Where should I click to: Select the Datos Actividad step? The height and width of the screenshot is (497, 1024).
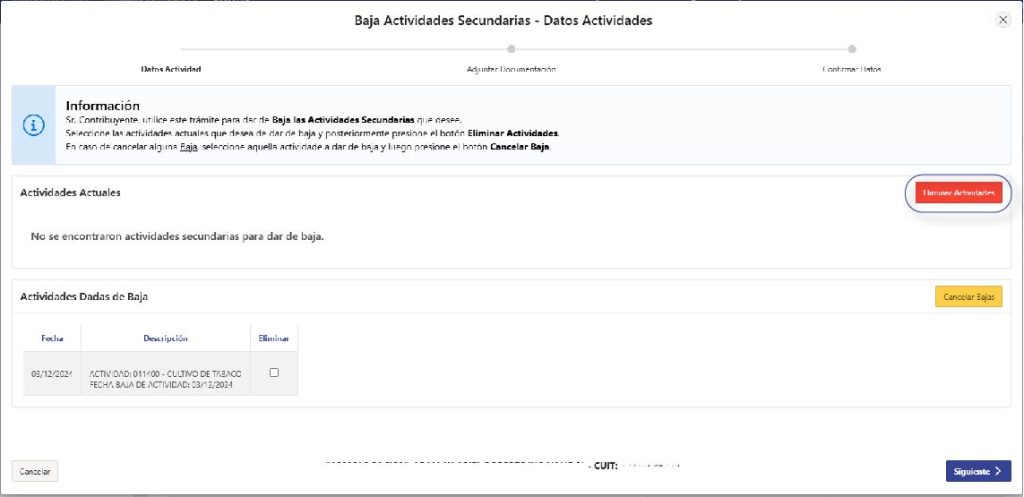pos(171,69)
